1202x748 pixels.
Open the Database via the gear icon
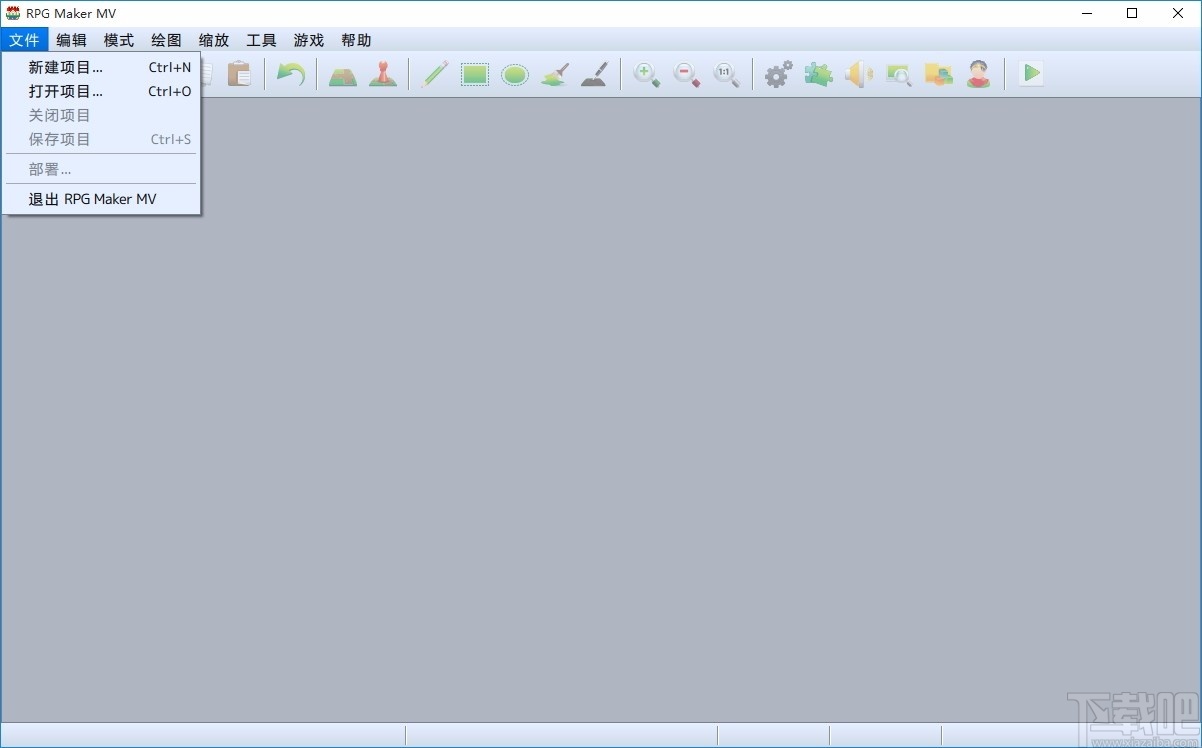pyautogui.click(x=778, y=73)
